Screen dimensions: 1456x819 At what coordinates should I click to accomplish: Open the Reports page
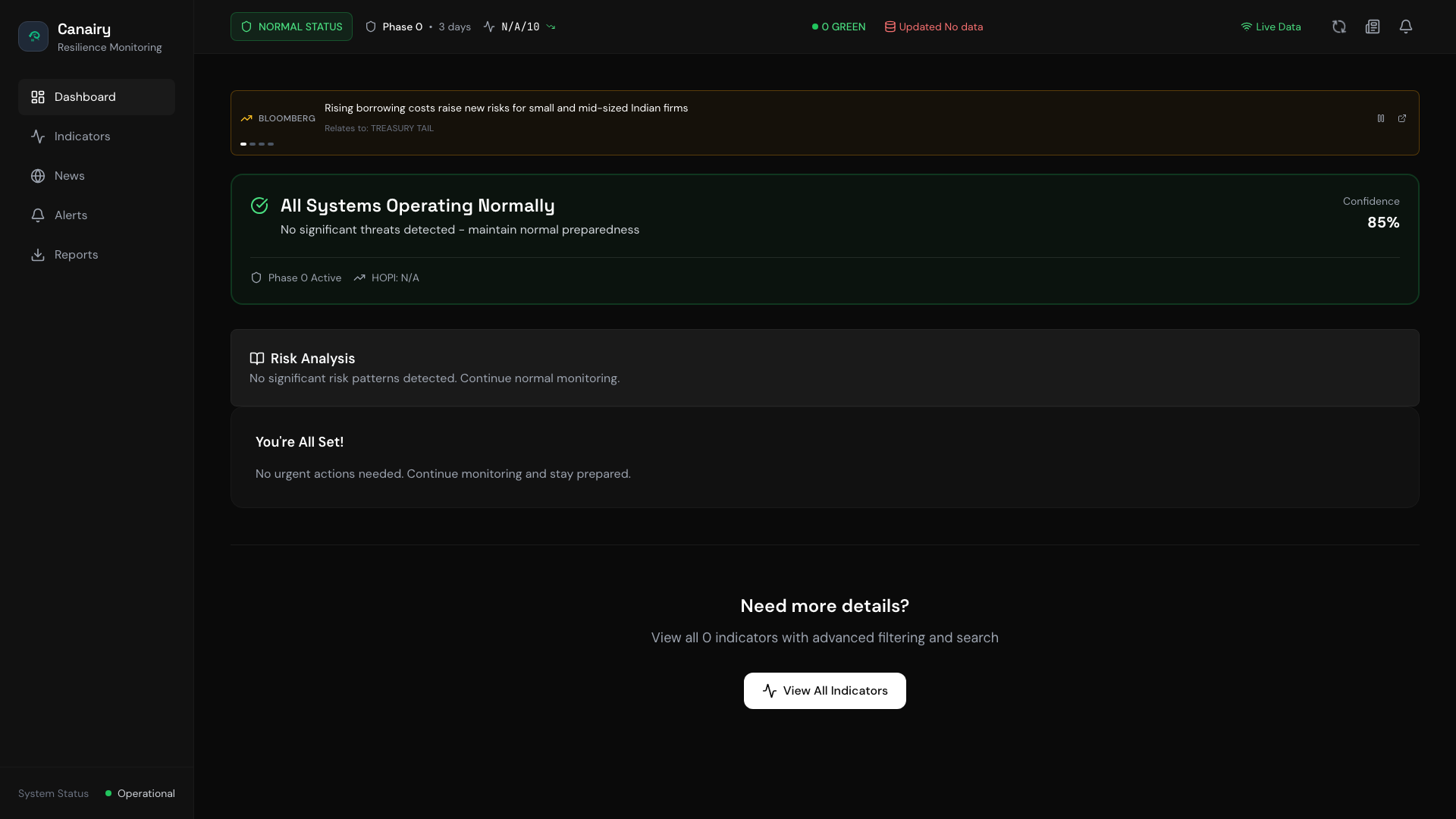point(96,255)
